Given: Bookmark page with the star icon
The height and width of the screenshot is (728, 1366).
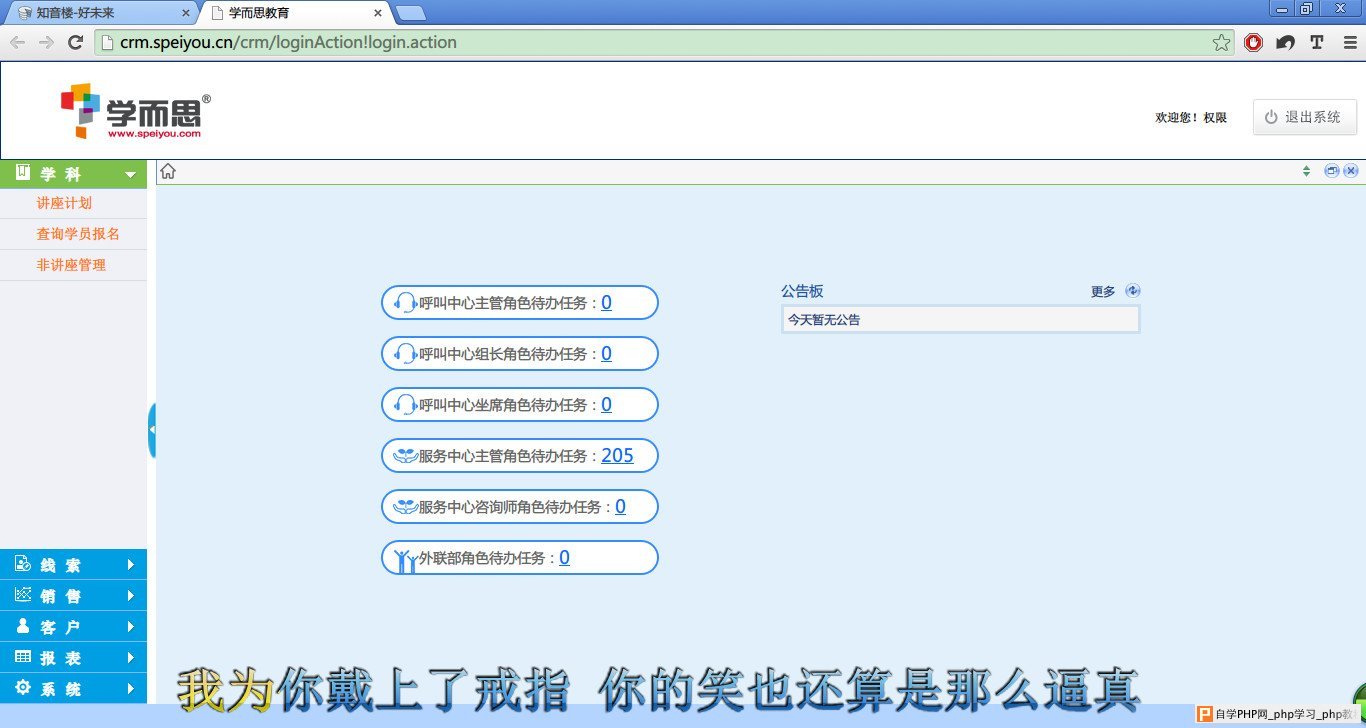Looking at the screenshot, I should 1221,42.
